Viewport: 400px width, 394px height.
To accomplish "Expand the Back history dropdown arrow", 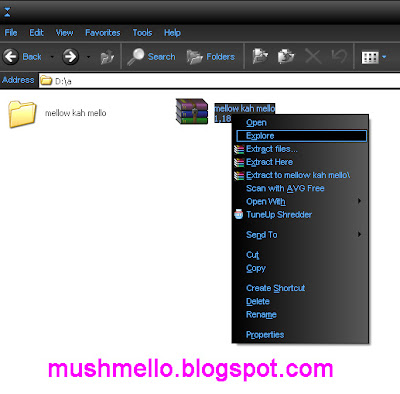I will [52, 57].
